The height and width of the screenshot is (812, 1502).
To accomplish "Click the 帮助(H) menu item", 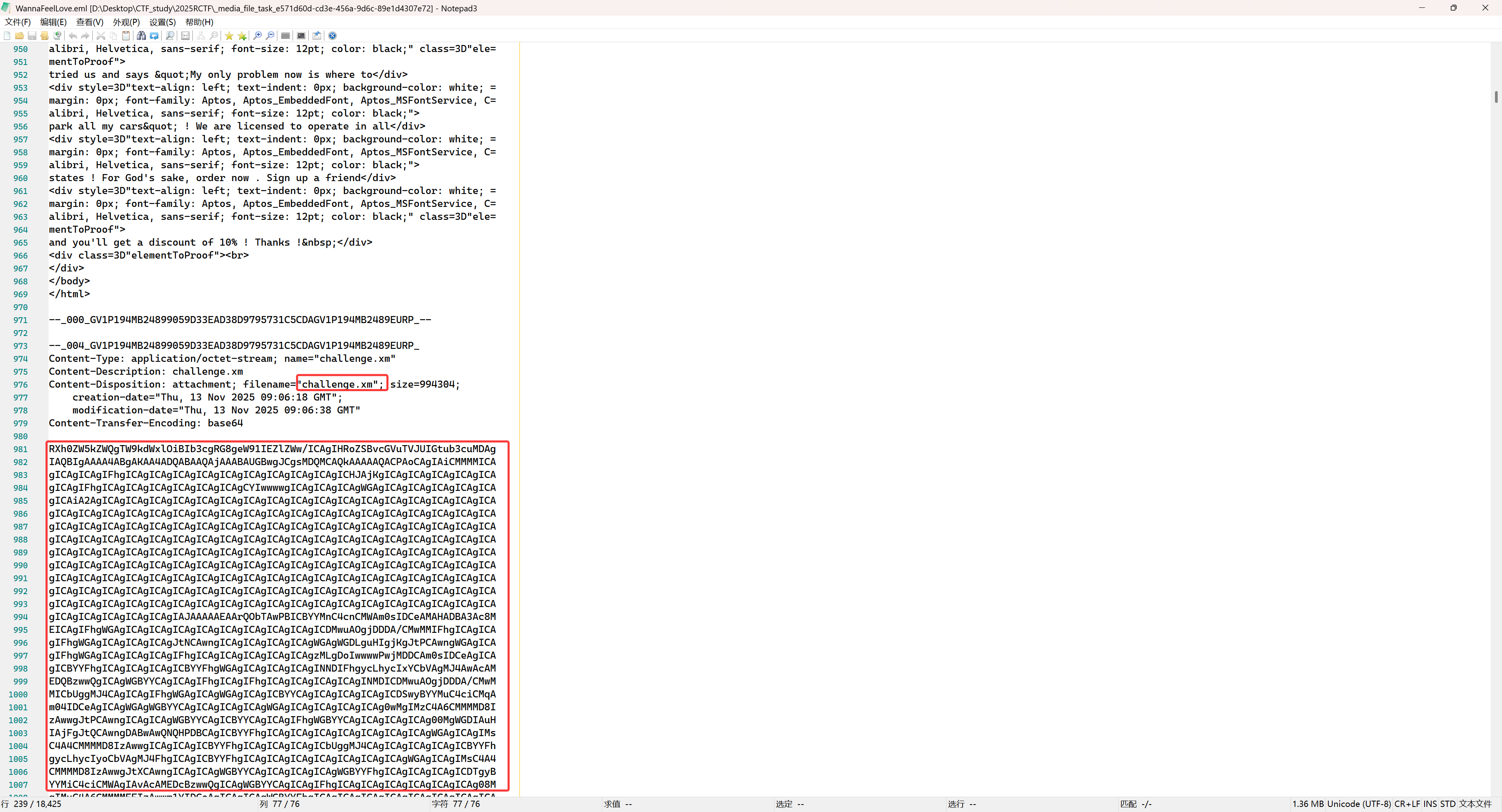I will point(199,22).
